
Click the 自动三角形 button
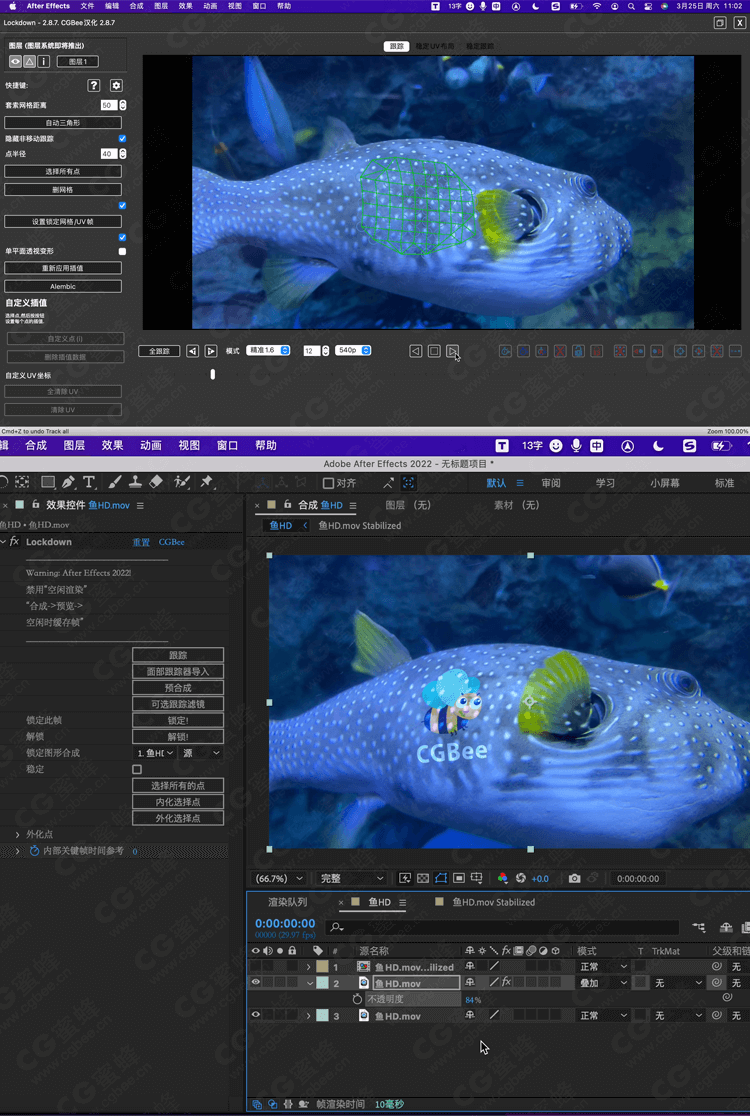pyautogui.click(x=63, y=123)
